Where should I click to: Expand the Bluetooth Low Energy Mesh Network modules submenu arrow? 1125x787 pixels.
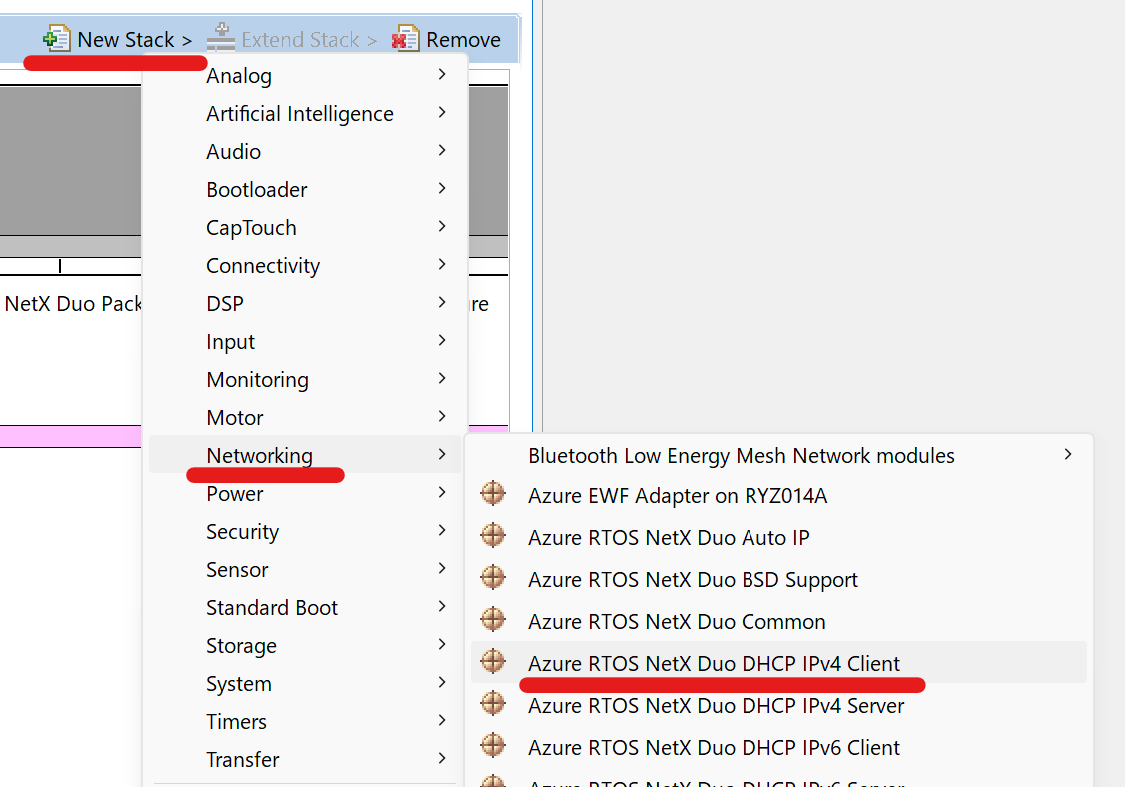click(x=1068, y=454)
